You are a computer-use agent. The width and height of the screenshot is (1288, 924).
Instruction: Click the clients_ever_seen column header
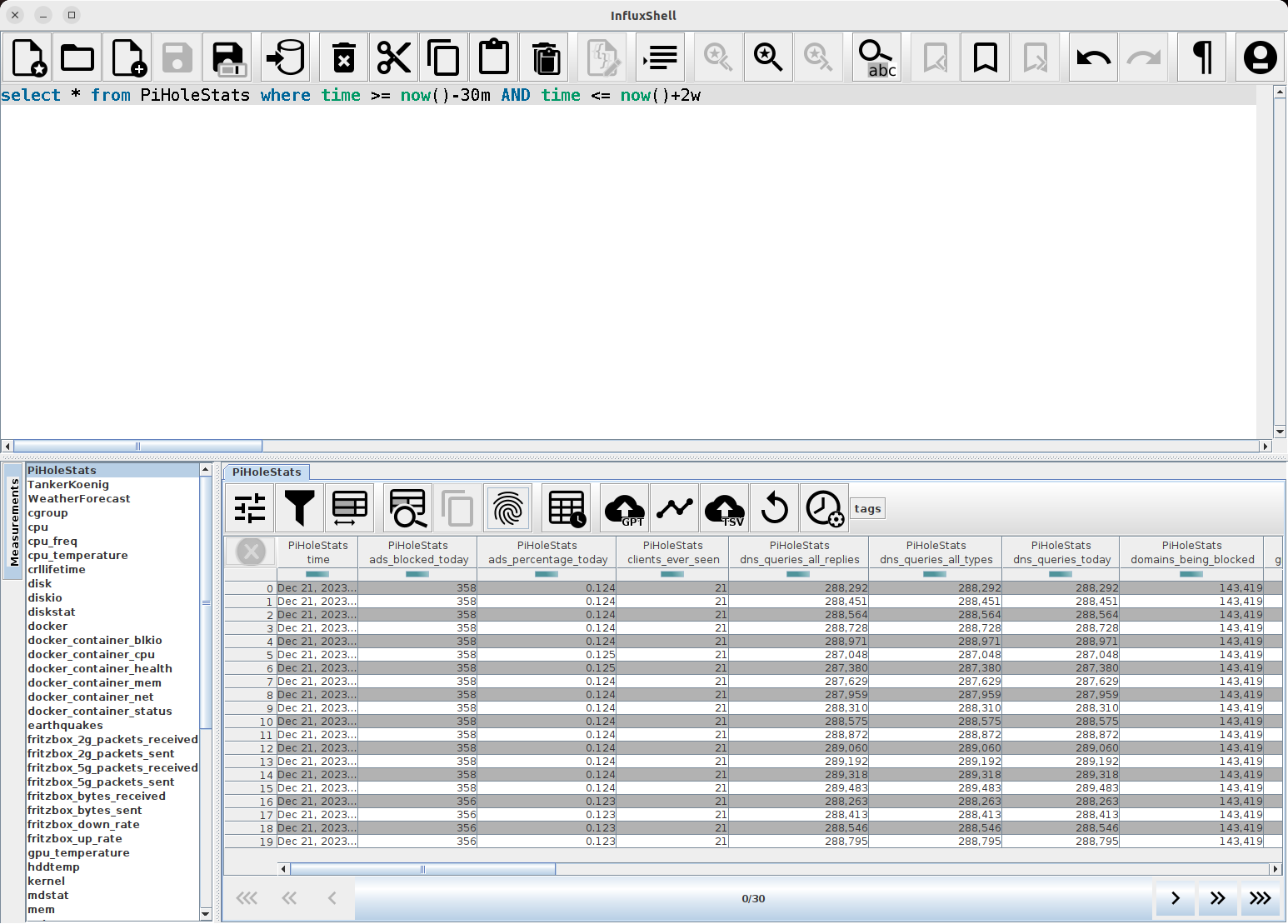pyautogui.click(x=673, y=552)
